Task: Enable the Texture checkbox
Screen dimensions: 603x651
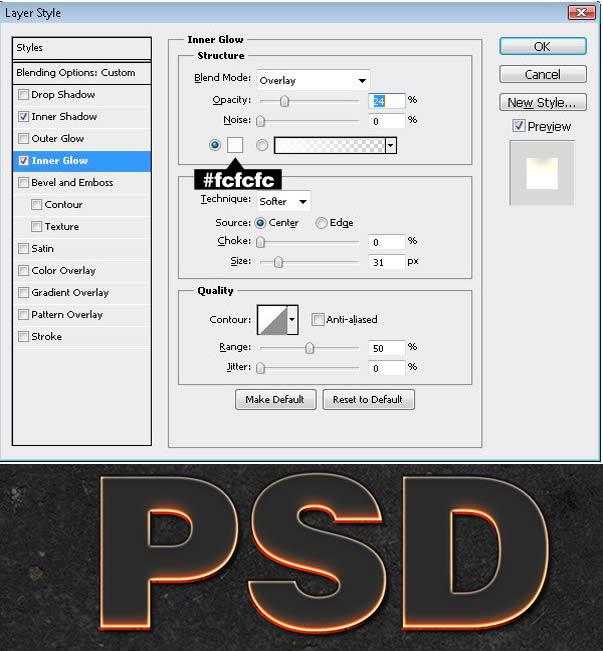Action: 37,227
